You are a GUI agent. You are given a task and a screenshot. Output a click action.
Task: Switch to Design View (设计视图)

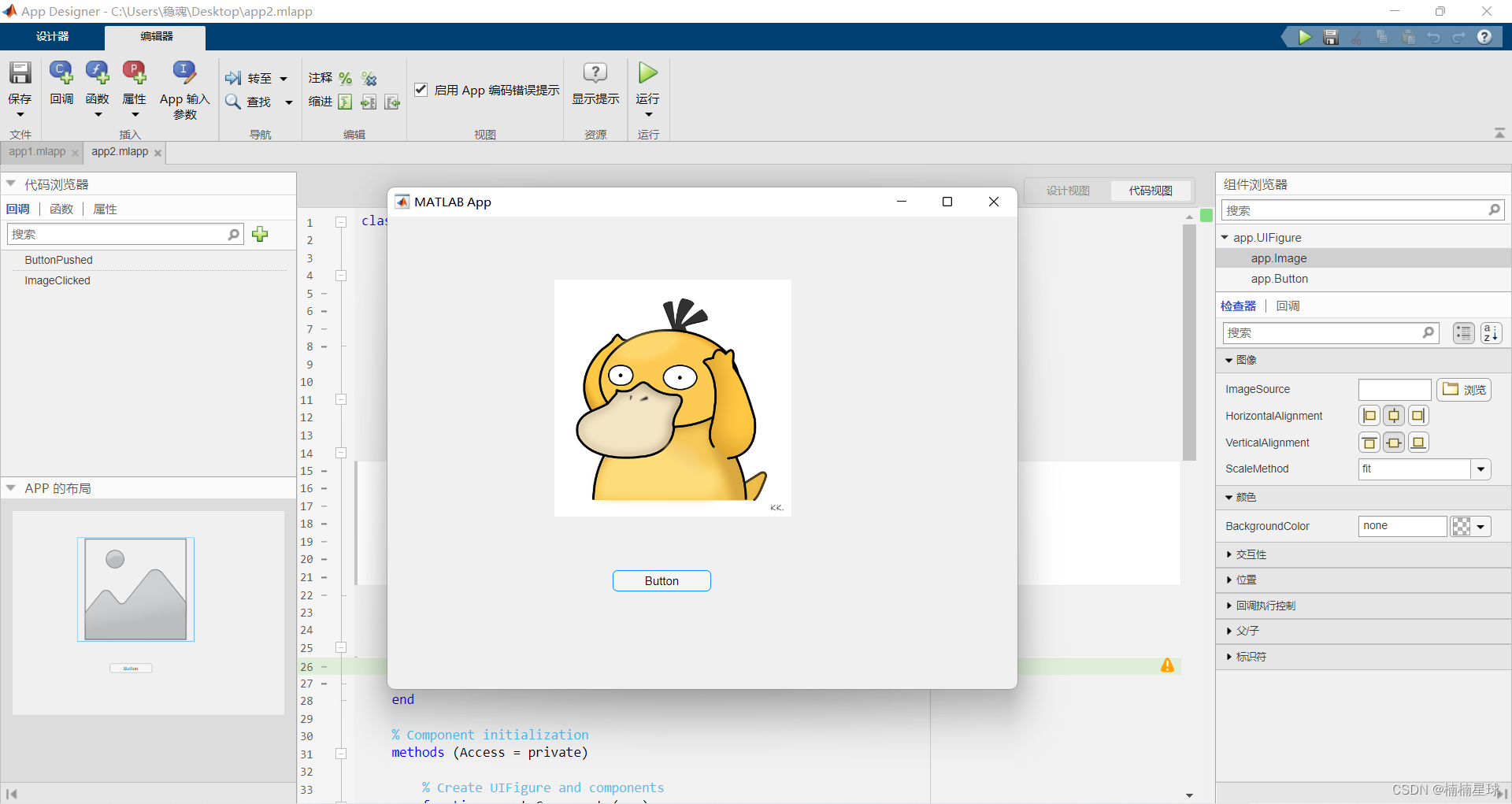(x=1068, y=191)
